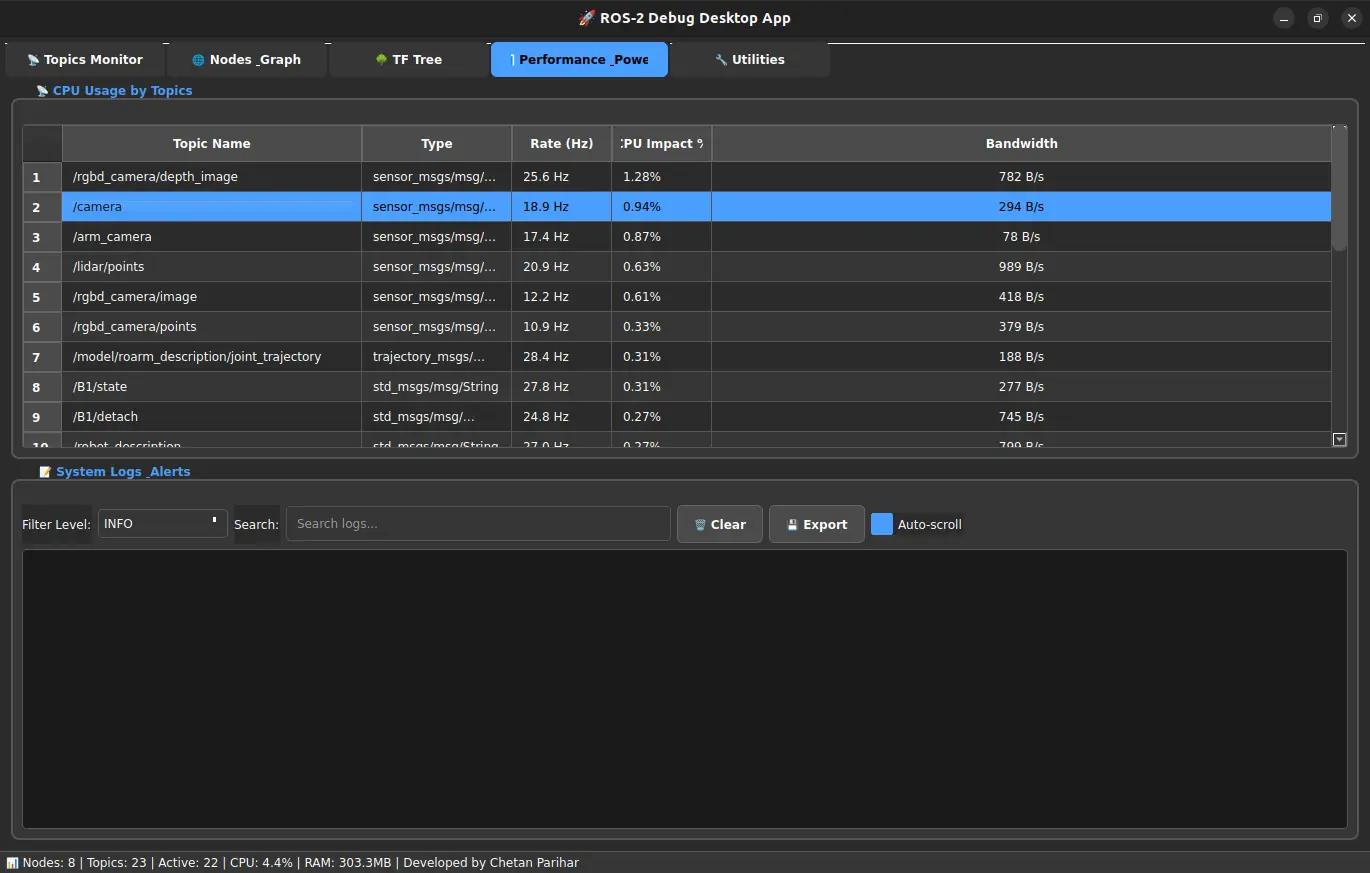This screenshot has width=1370, height=873.
Task: Click inside the Search logs input field
Action: click(478, 523)
